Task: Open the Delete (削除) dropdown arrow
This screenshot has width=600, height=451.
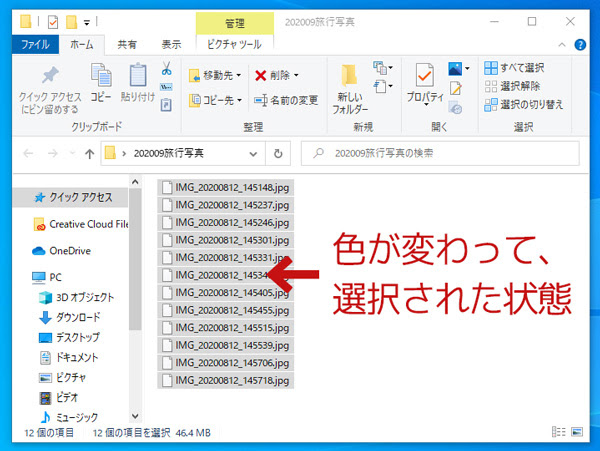Action: coord(296,75)
